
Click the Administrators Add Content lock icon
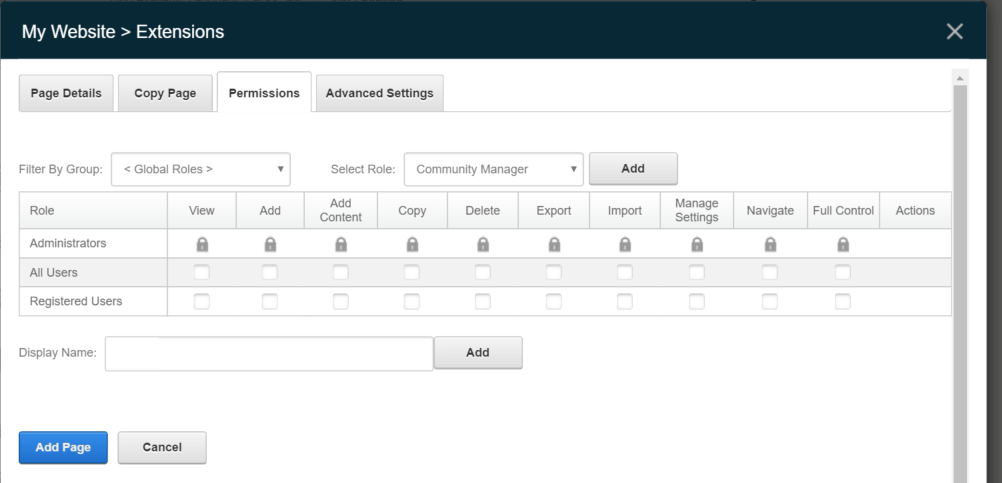[x=341, y=244]
